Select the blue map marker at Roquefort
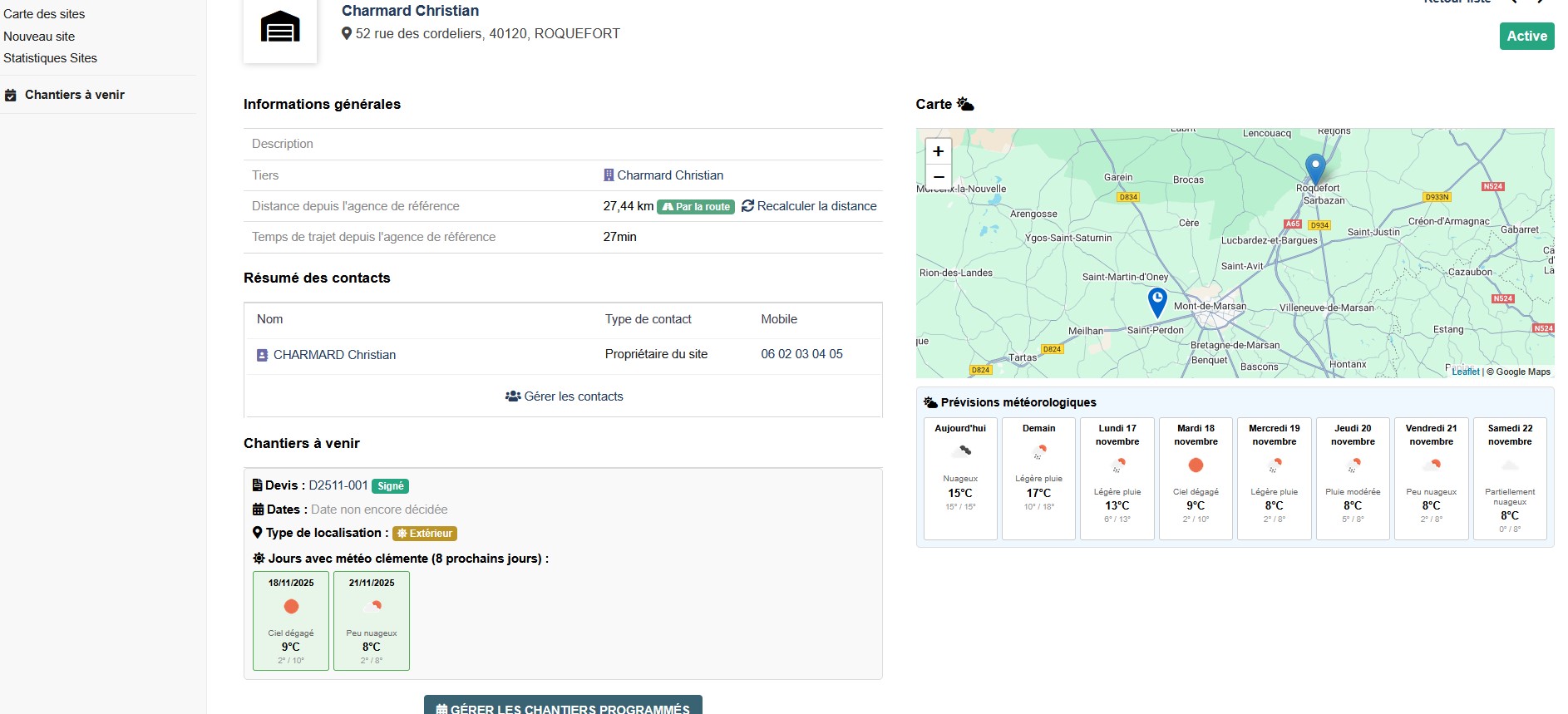The image size is (1568, 714). (1315, 169)
